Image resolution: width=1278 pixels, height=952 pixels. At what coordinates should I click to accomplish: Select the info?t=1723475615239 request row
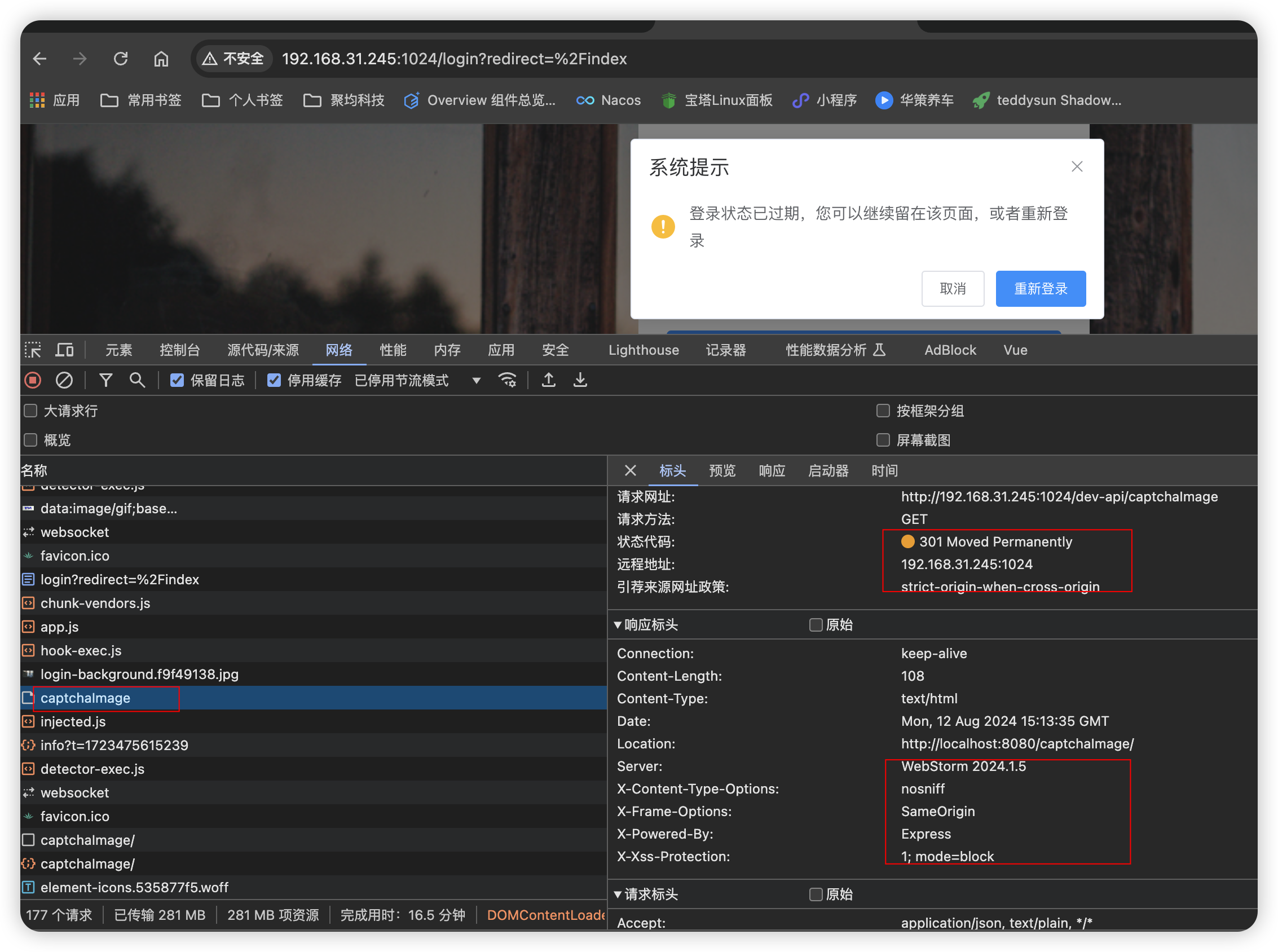314,745
